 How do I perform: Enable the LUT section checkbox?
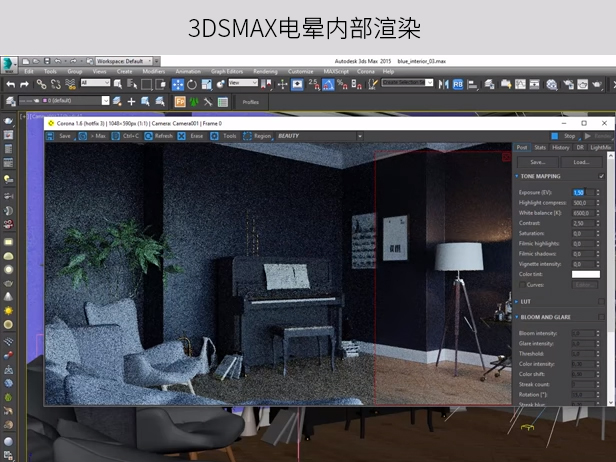click(x=602, y=301)
